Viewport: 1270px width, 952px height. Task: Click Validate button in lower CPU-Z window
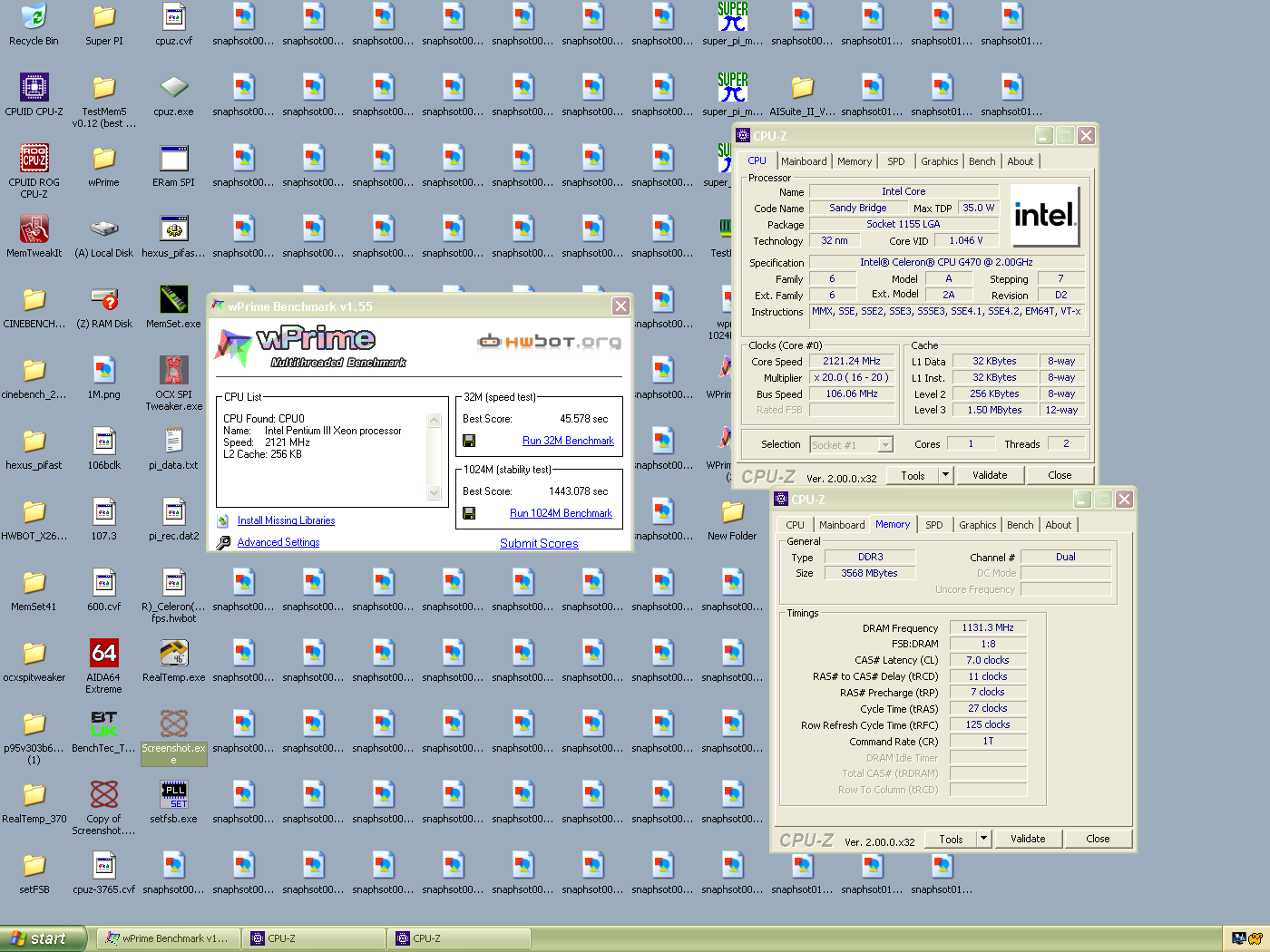coord(1028,838)
